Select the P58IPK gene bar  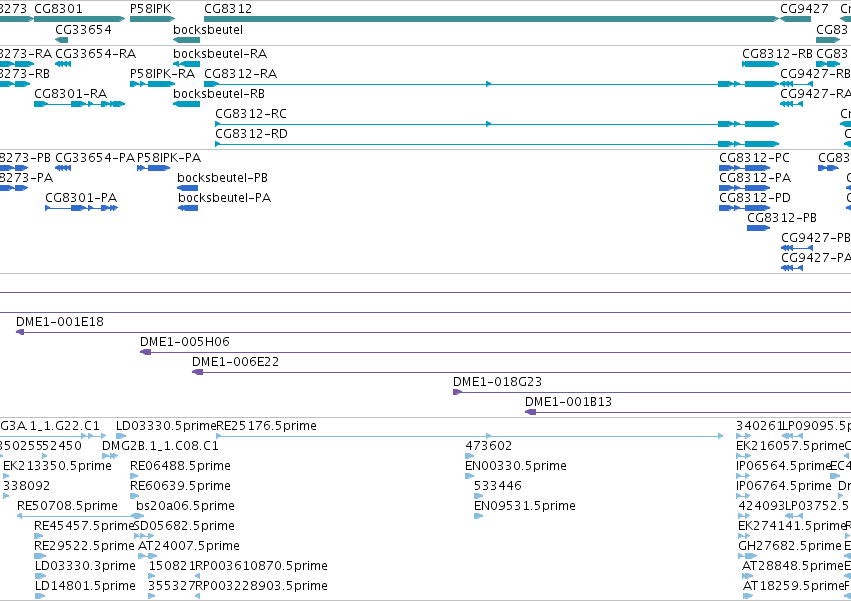coord(153,19)
